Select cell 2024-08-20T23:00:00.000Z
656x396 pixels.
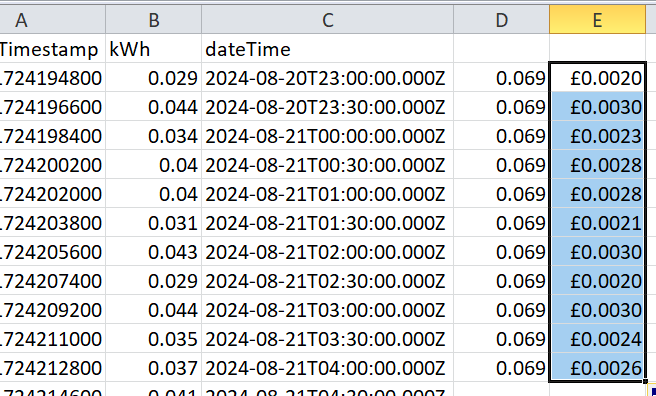click(x=328, y=78)
